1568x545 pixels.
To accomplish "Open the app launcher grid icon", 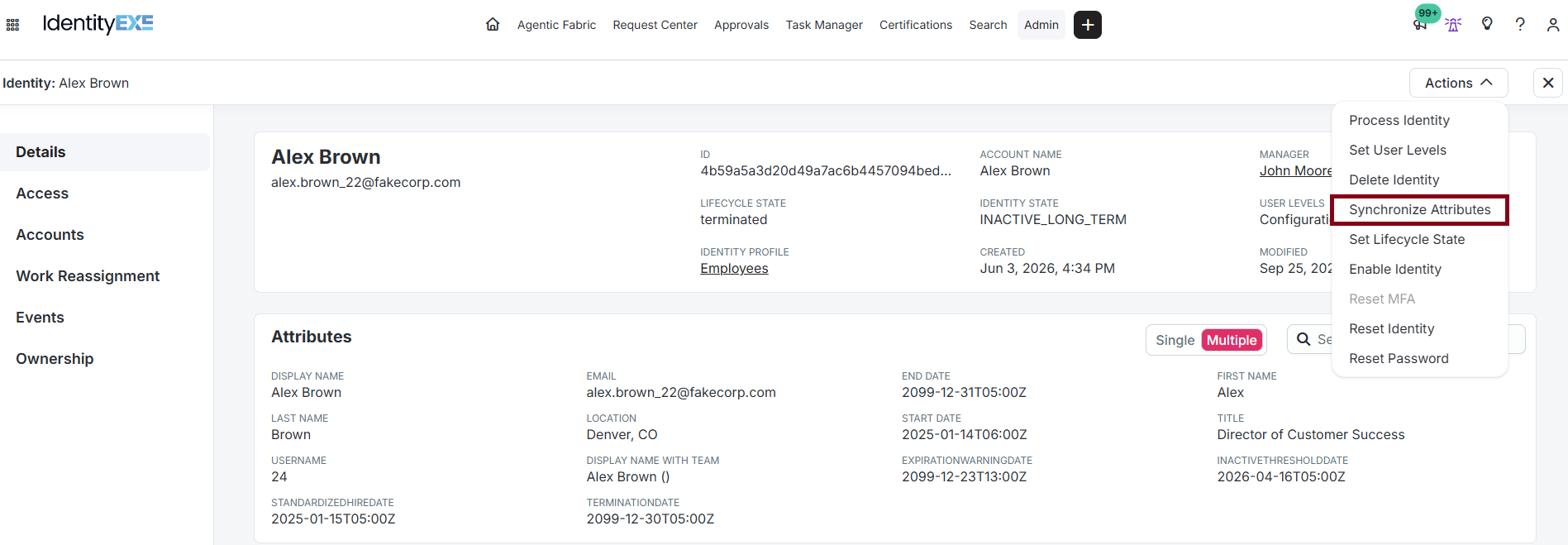I will point(12,25).
